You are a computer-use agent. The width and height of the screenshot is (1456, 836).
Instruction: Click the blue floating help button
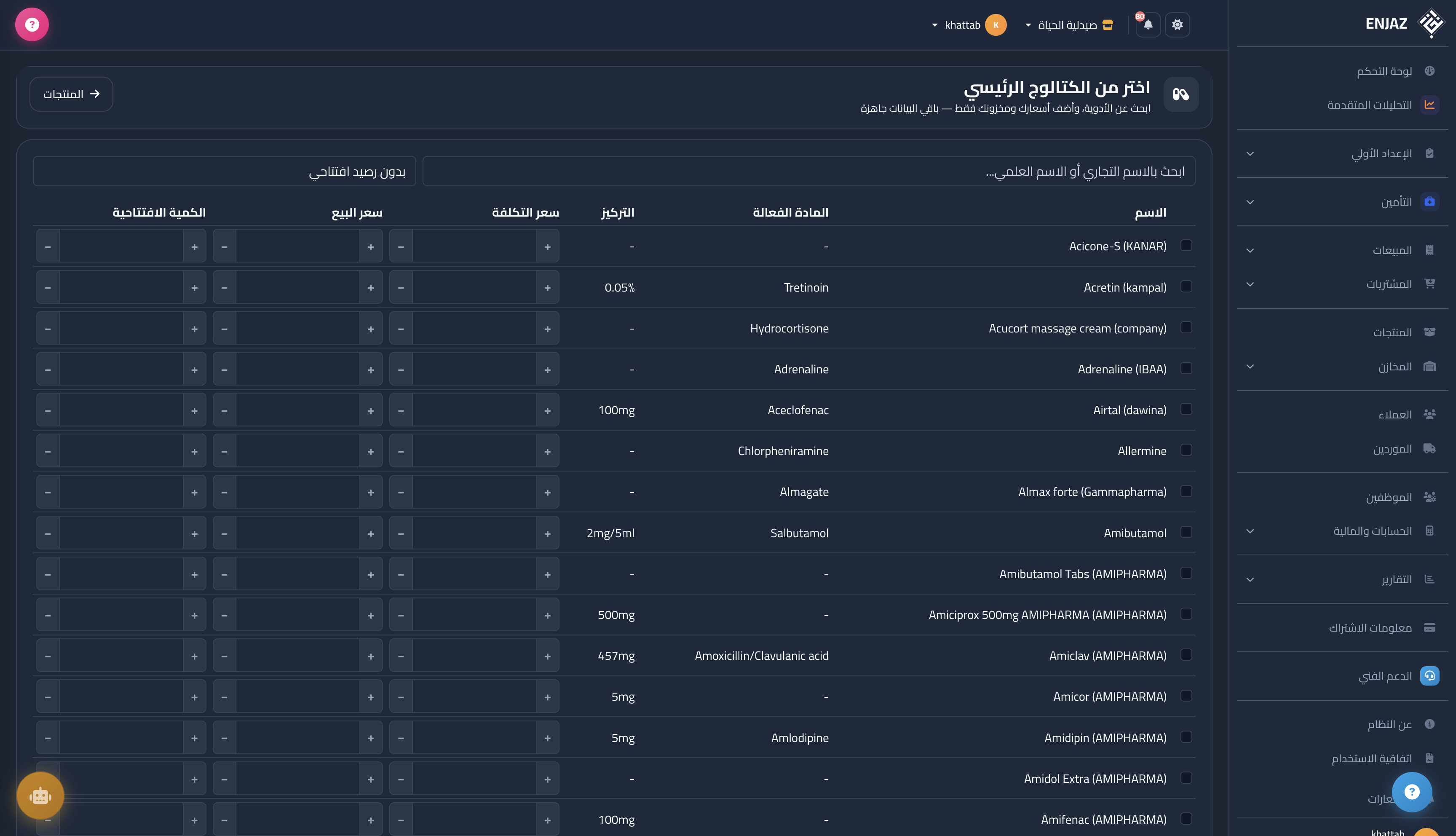pyautogui.click(x=1412, y=792)
